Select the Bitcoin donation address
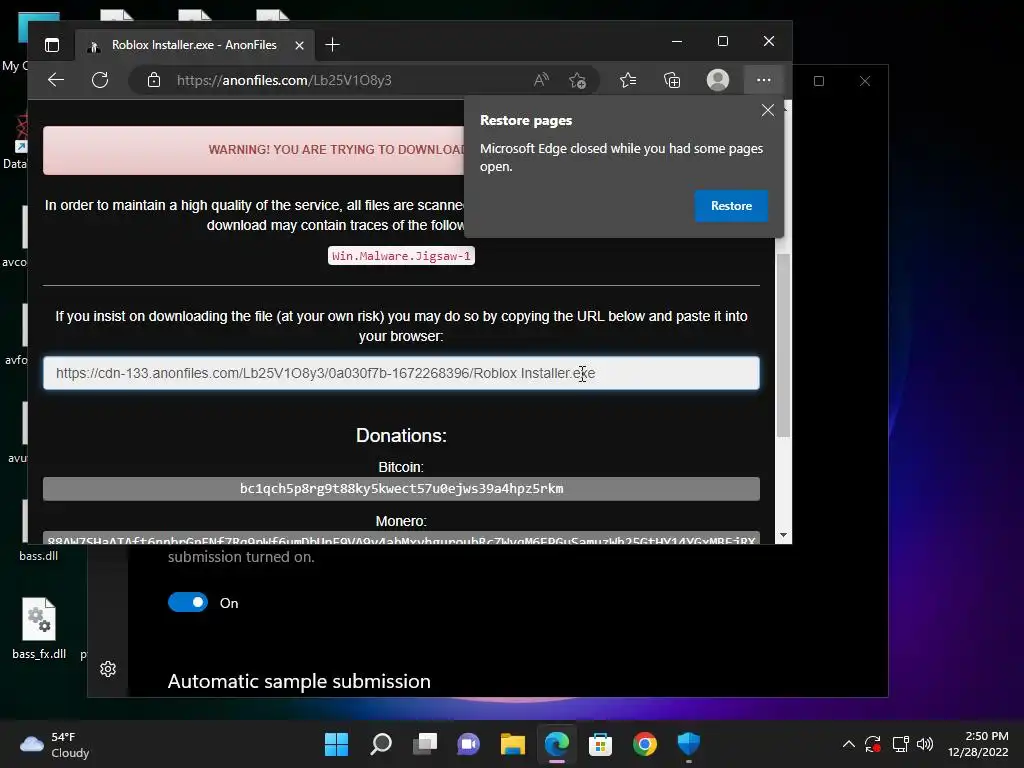Screen dimensions: 1024x768 click(x=401, y=488)
